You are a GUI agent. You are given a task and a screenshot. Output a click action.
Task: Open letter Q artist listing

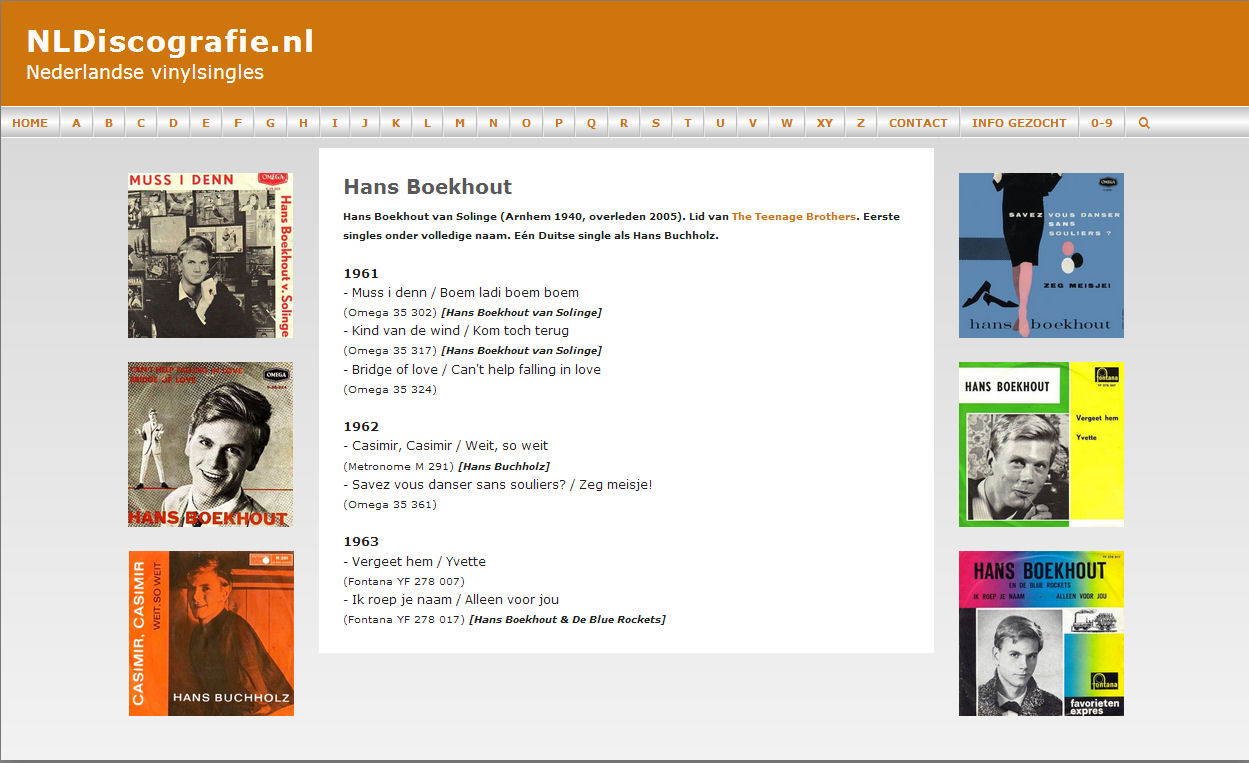point(591,123)
